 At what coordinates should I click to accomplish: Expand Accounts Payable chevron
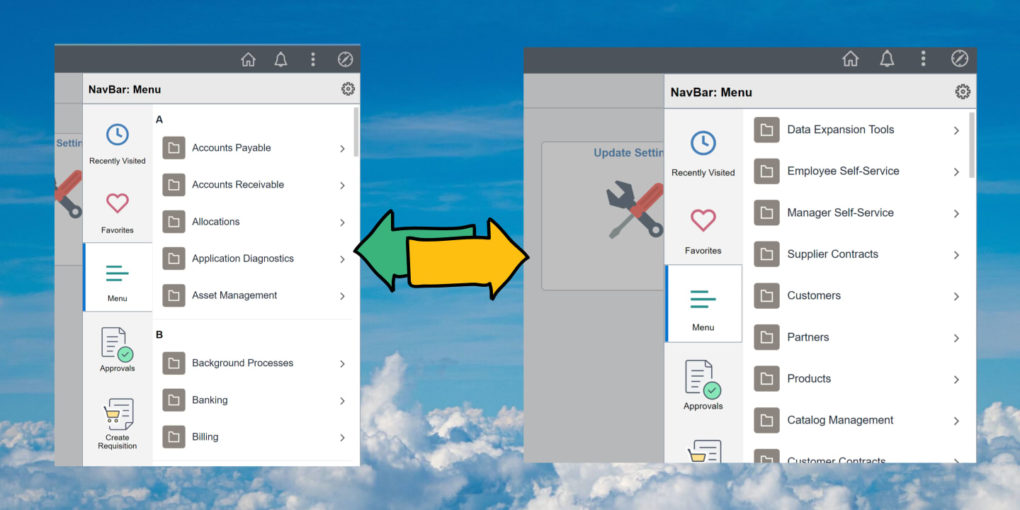pyautogui.click(x=342, y=149)
